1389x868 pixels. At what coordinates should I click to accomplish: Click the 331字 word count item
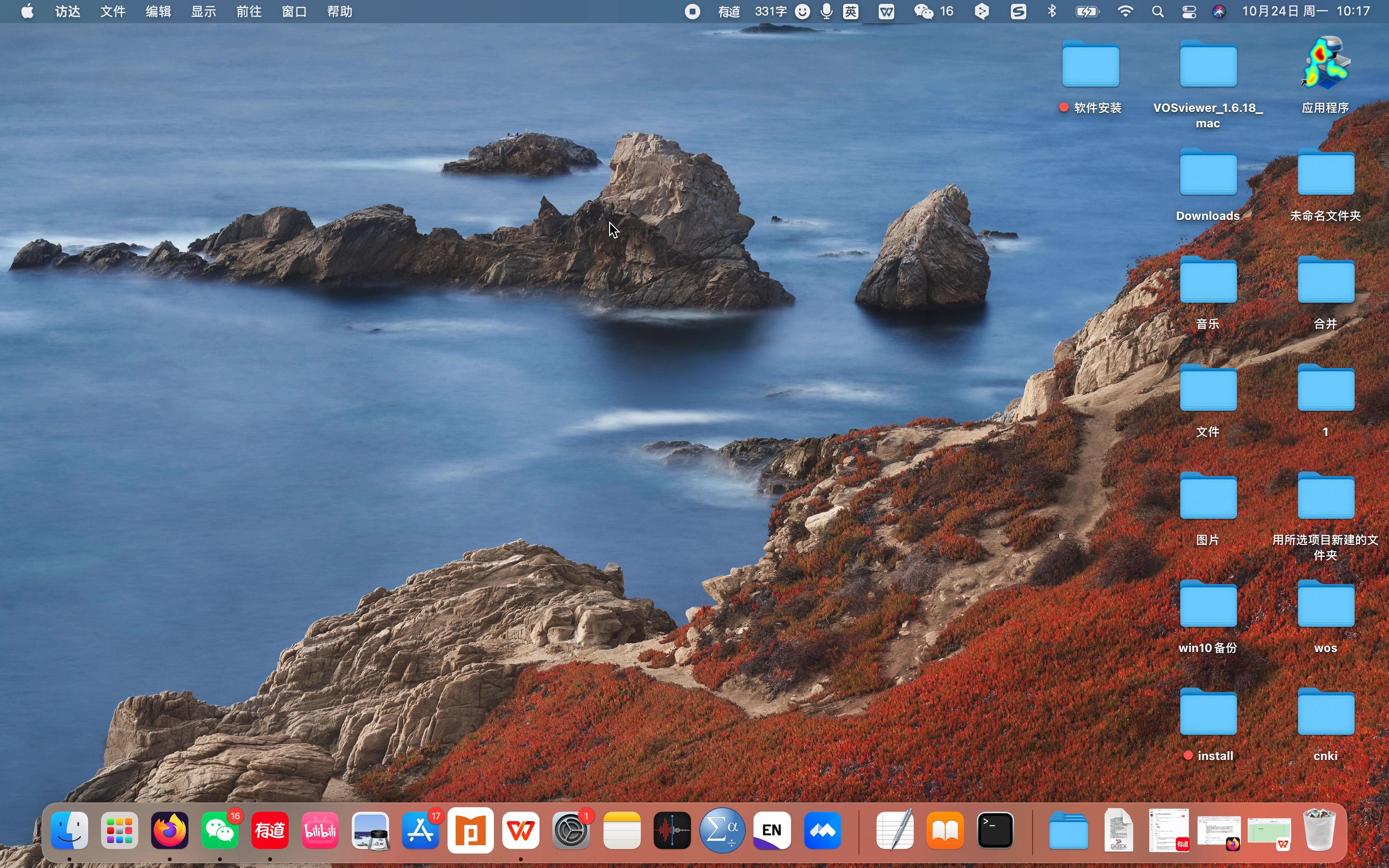pyautogui.click(x=771, y=12)
